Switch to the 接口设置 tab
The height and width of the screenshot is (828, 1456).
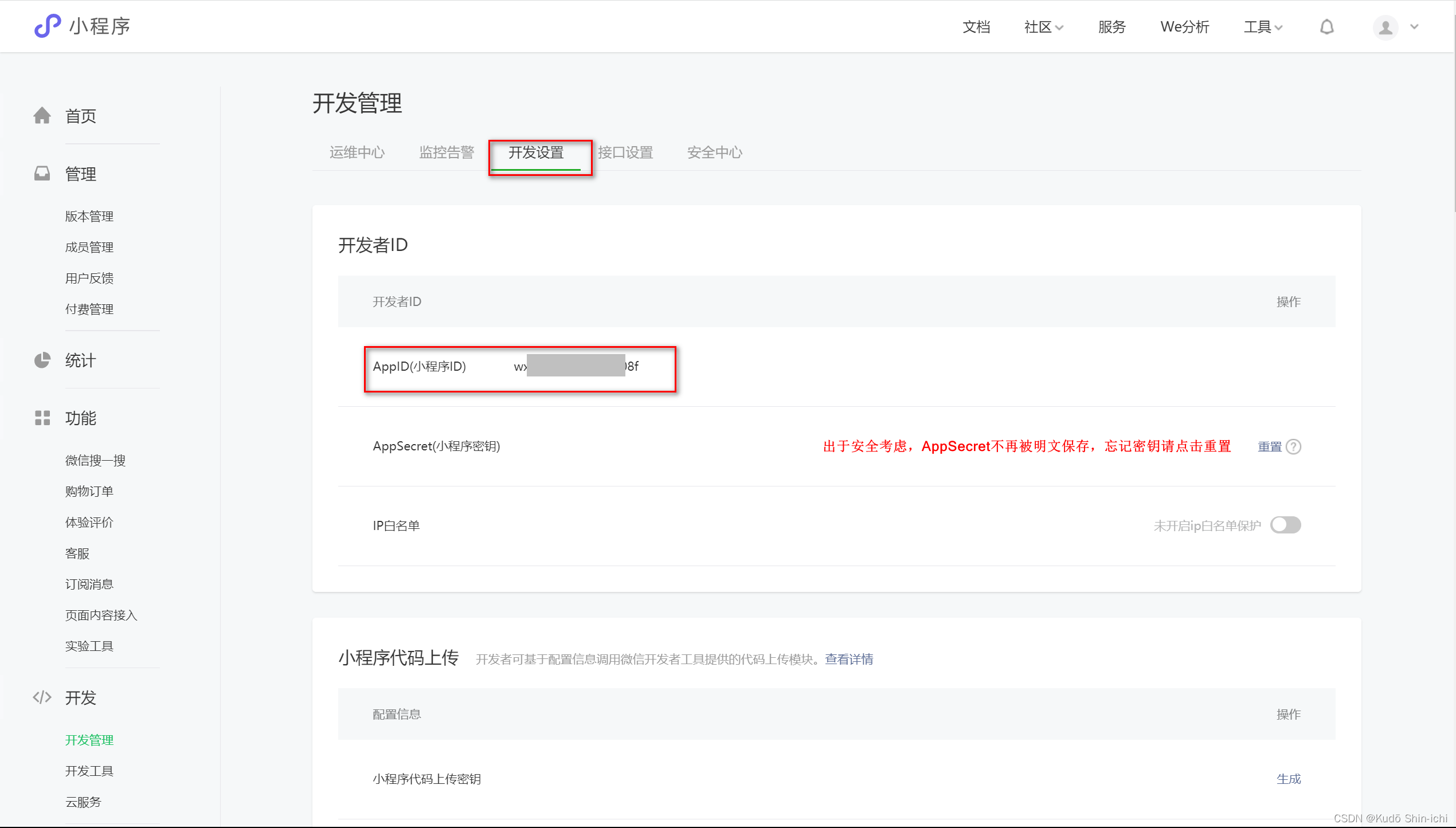625,152
